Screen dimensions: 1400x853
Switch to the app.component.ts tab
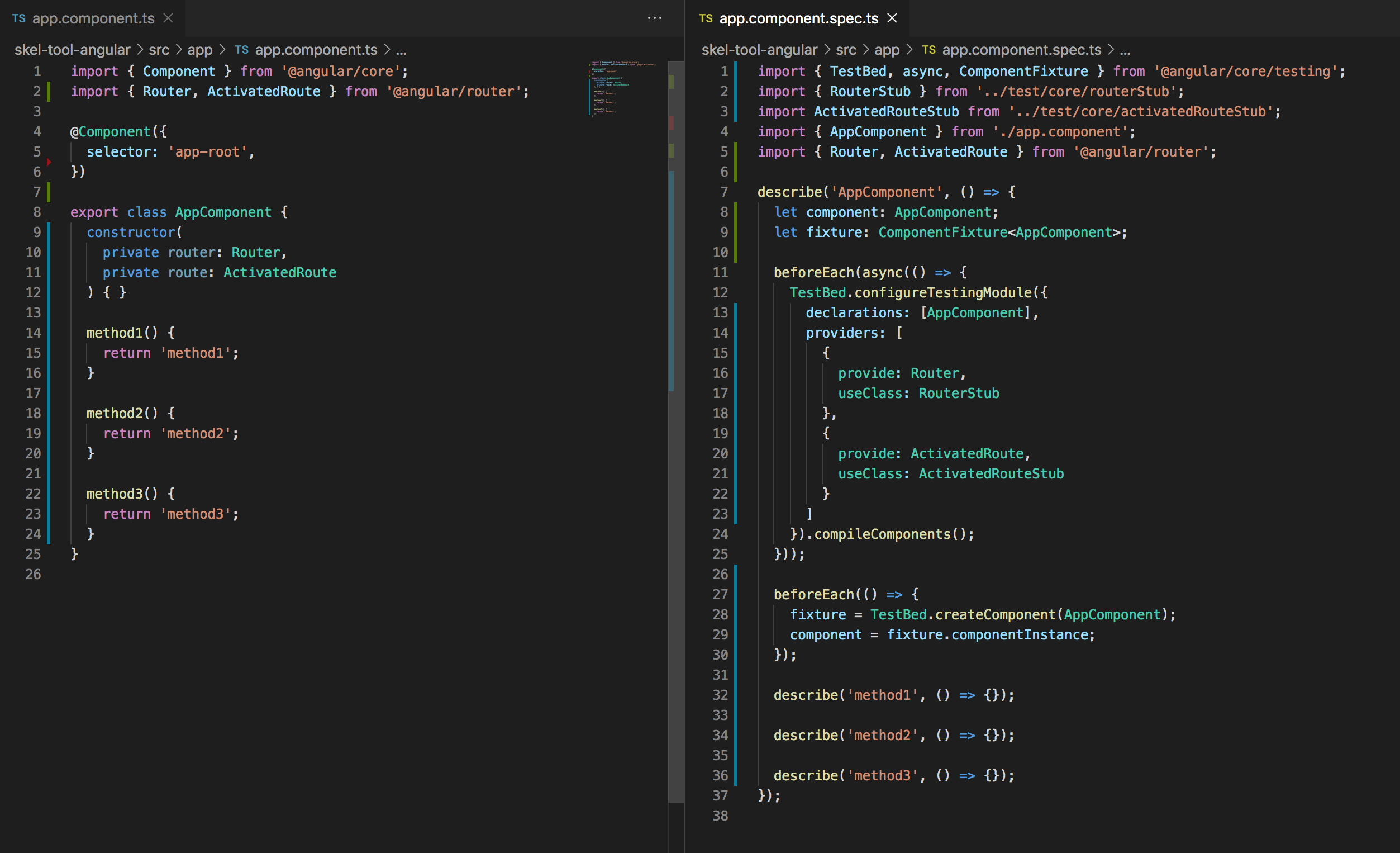tap(93, 18)
